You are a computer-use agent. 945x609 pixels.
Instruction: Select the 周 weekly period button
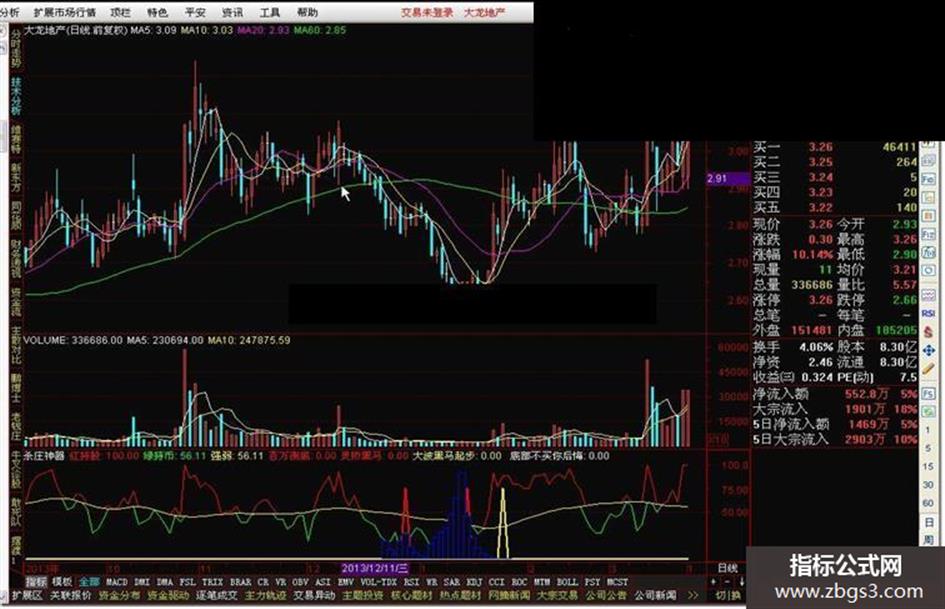[x=928, y=539]
